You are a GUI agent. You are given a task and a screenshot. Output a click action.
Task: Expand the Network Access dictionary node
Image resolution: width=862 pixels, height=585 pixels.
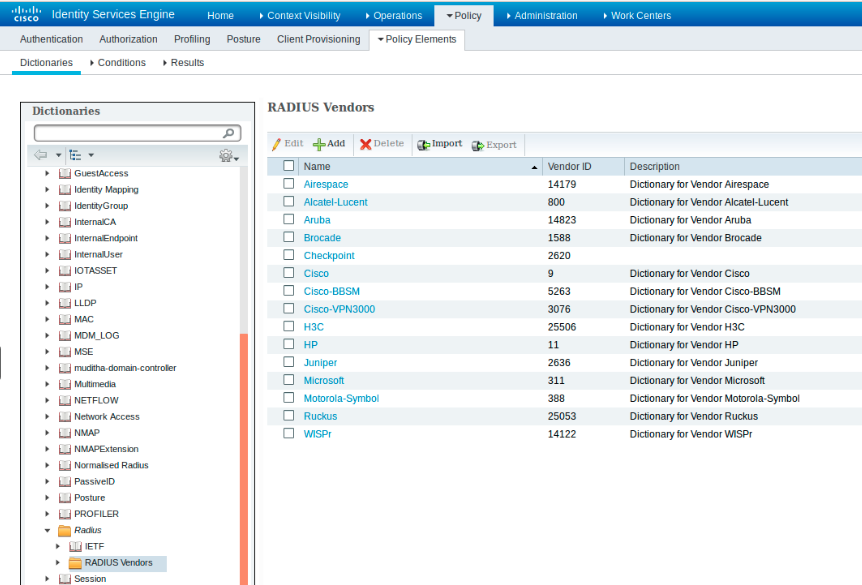[x=44, y=416]
